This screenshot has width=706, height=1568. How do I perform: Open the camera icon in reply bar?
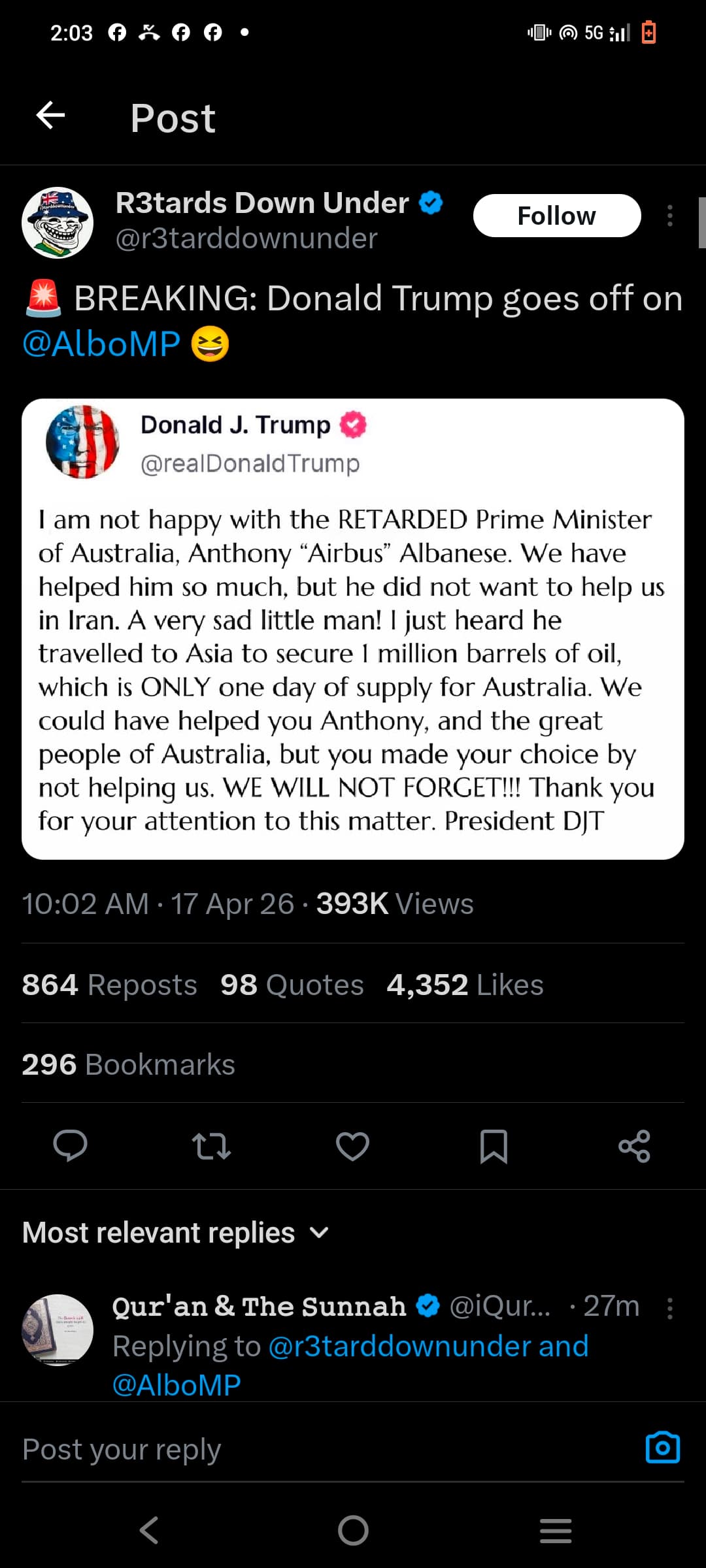coord(662,1448)
